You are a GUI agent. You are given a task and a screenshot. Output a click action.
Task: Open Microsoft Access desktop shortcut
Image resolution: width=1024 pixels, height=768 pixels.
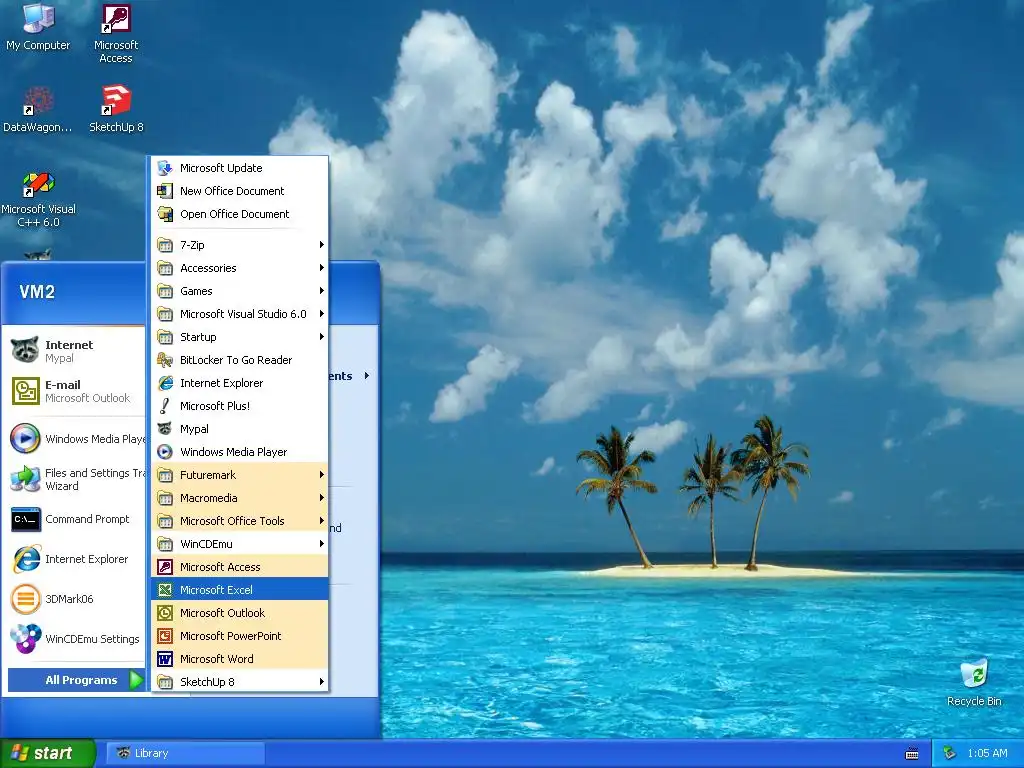[x=116, y=33]
